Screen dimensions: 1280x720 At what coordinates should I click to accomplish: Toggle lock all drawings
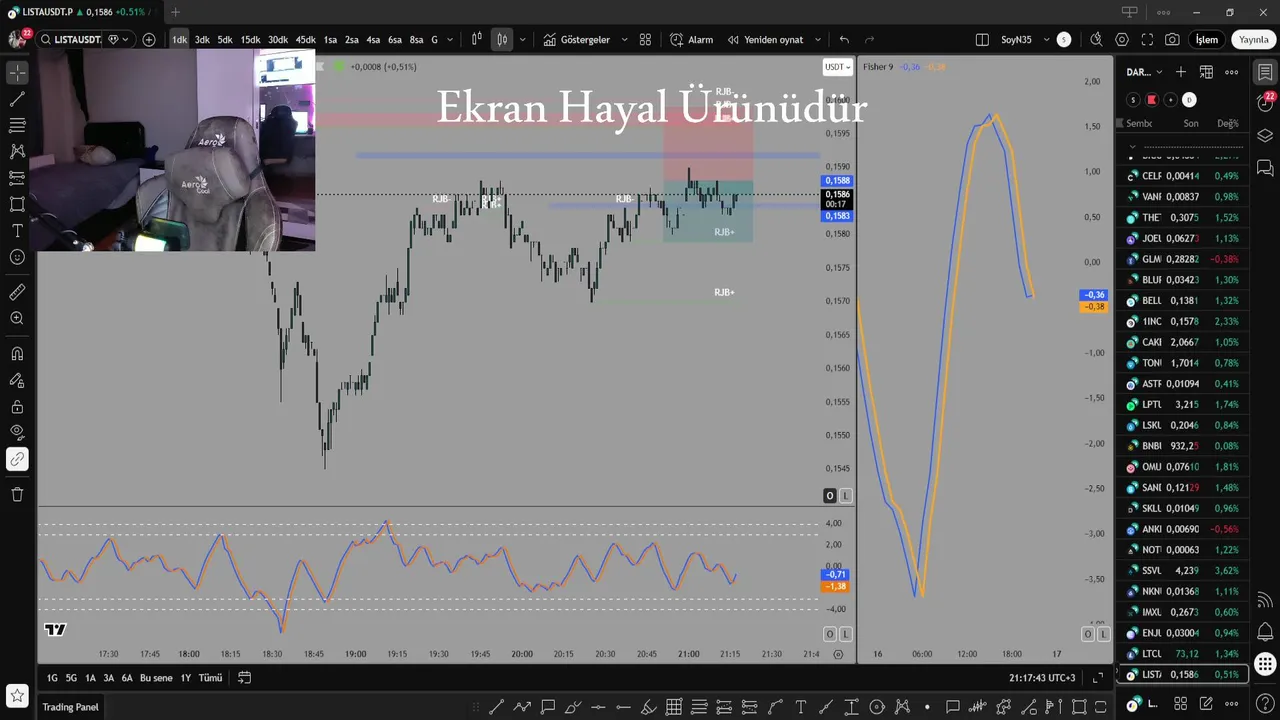[17, 406]
